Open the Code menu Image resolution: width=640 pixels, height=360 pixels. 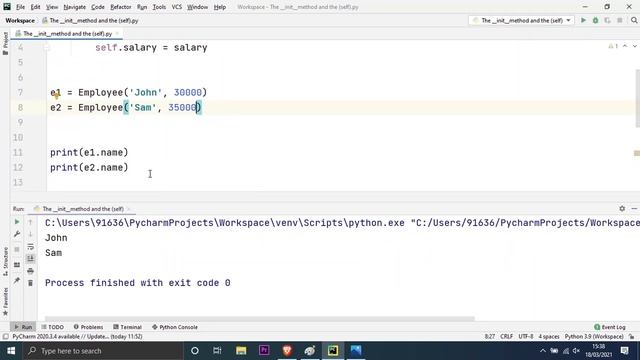(x=98, y=7)
